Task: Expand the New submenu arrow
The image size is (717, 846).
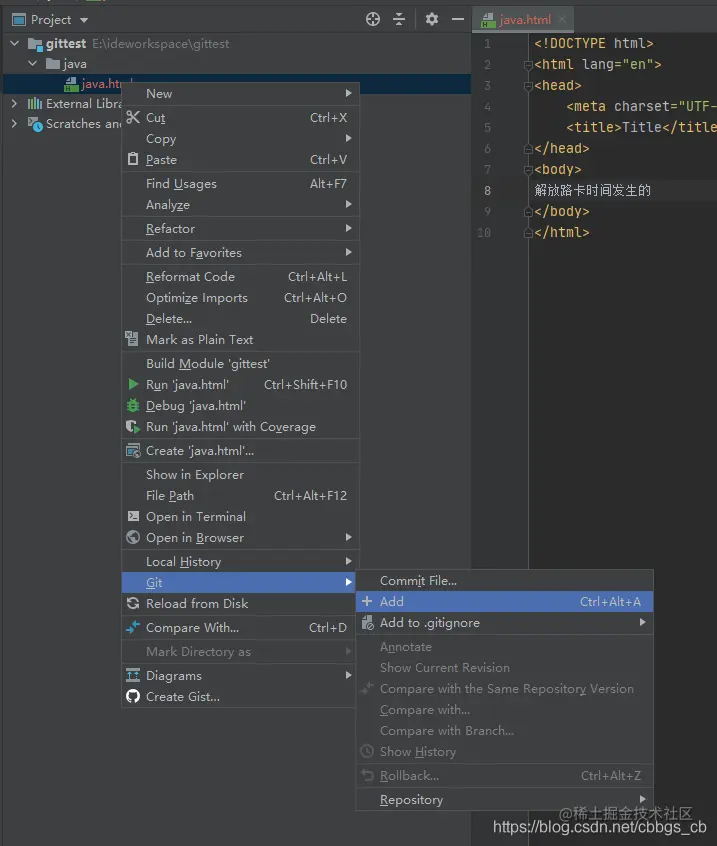Action: [349, 93]
